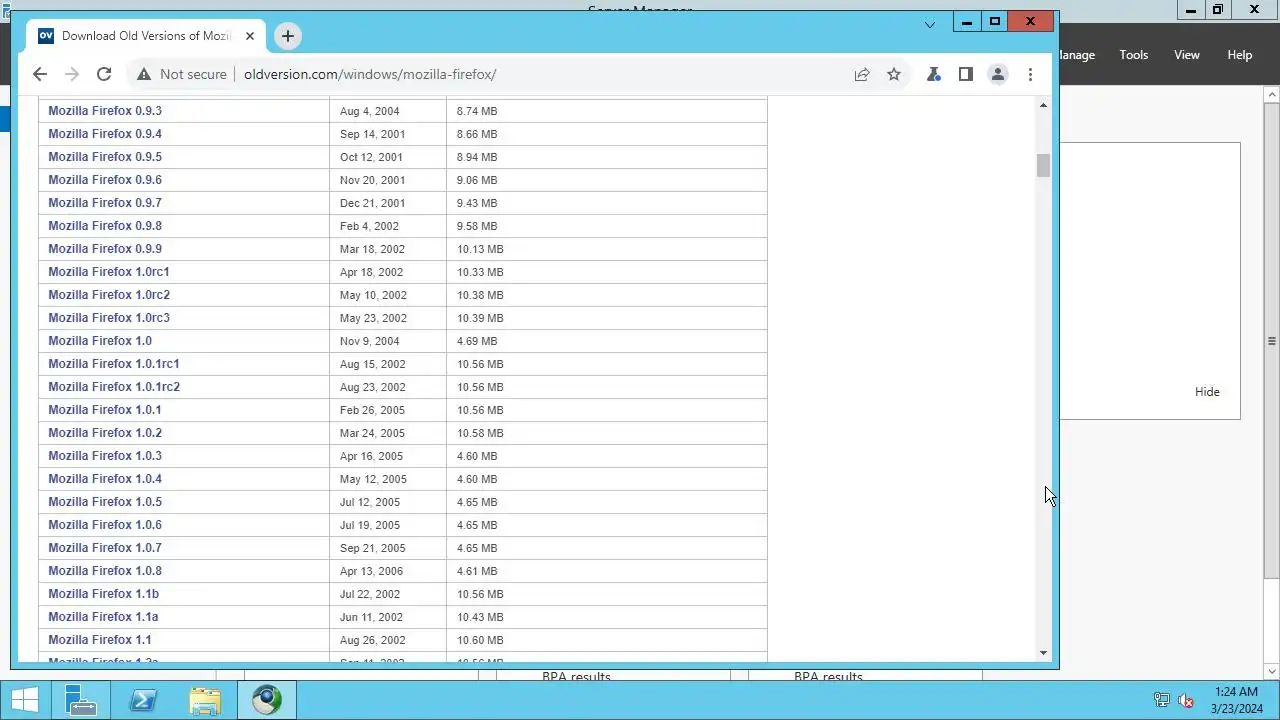The image size is (1280, 720).
Task: Open Mozilla Firefox 1.0.1rc1 link
Action: [114, 364]
